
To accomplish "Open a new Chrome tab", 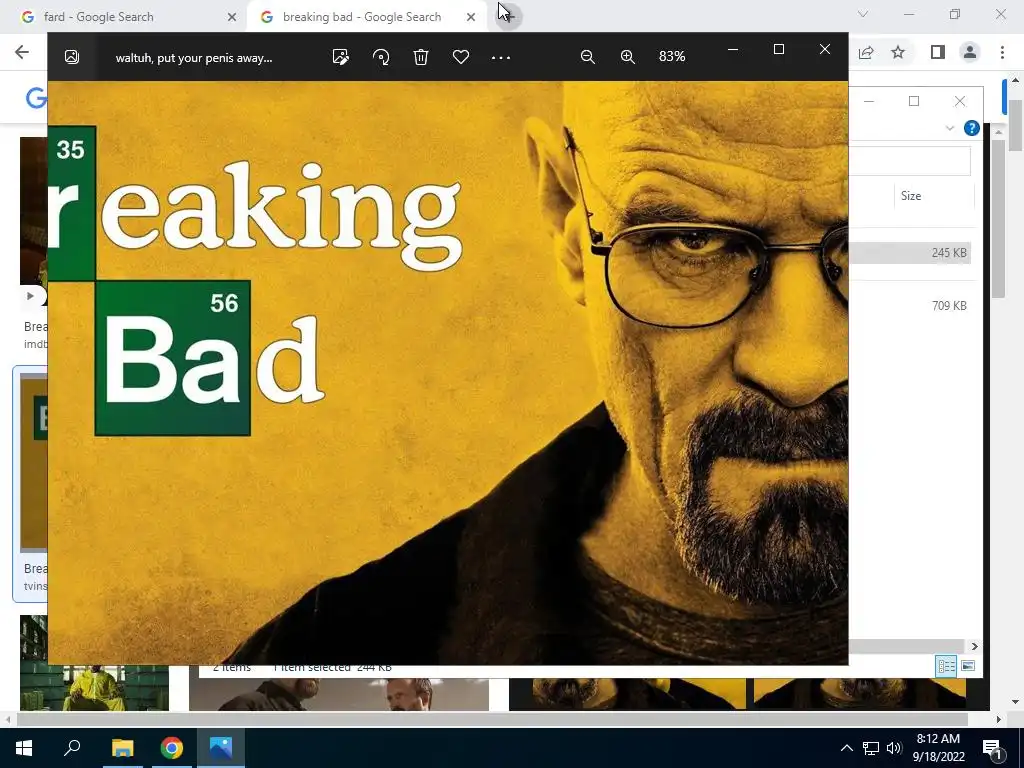I will (x=509, y=16).
